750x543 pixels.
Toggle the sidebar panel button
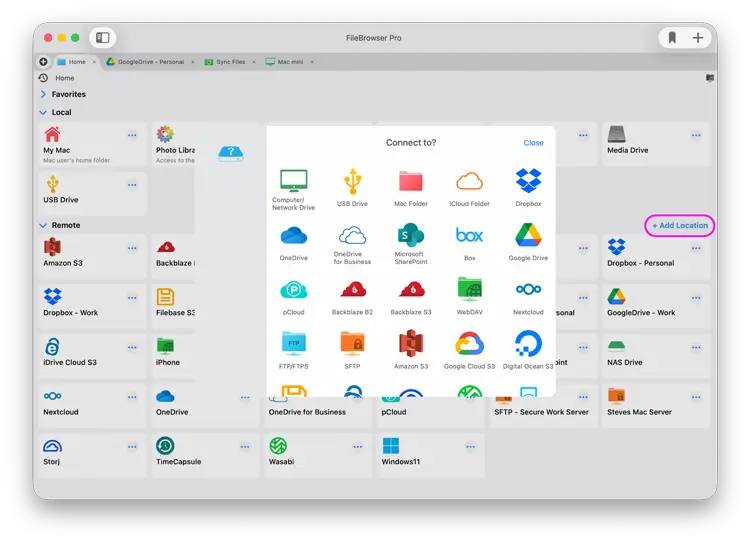tap(102, 38)
